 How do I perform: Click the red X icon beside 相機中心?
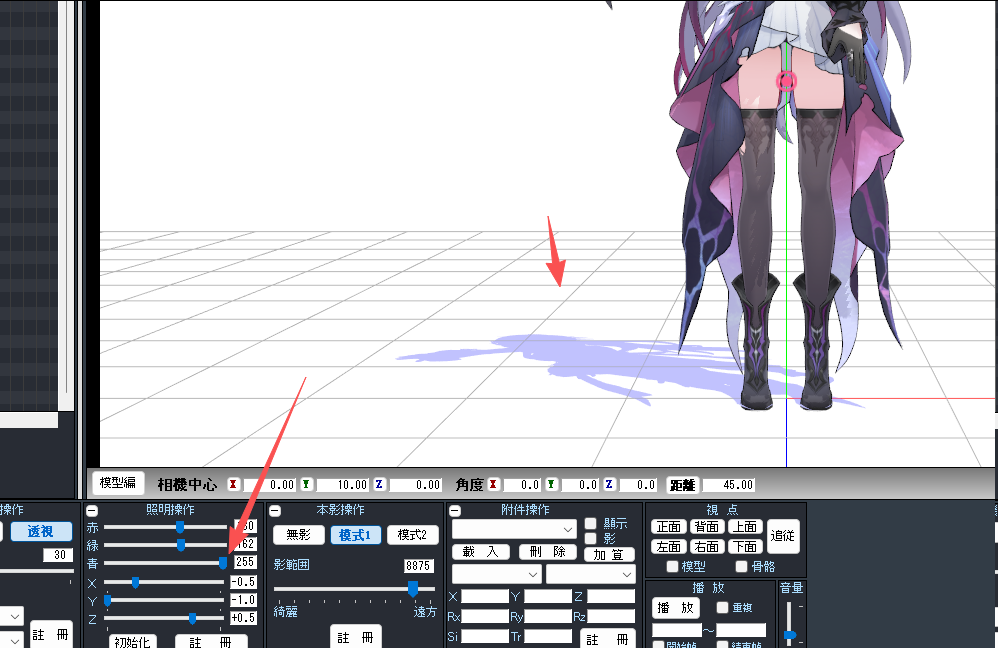[234, 484]
